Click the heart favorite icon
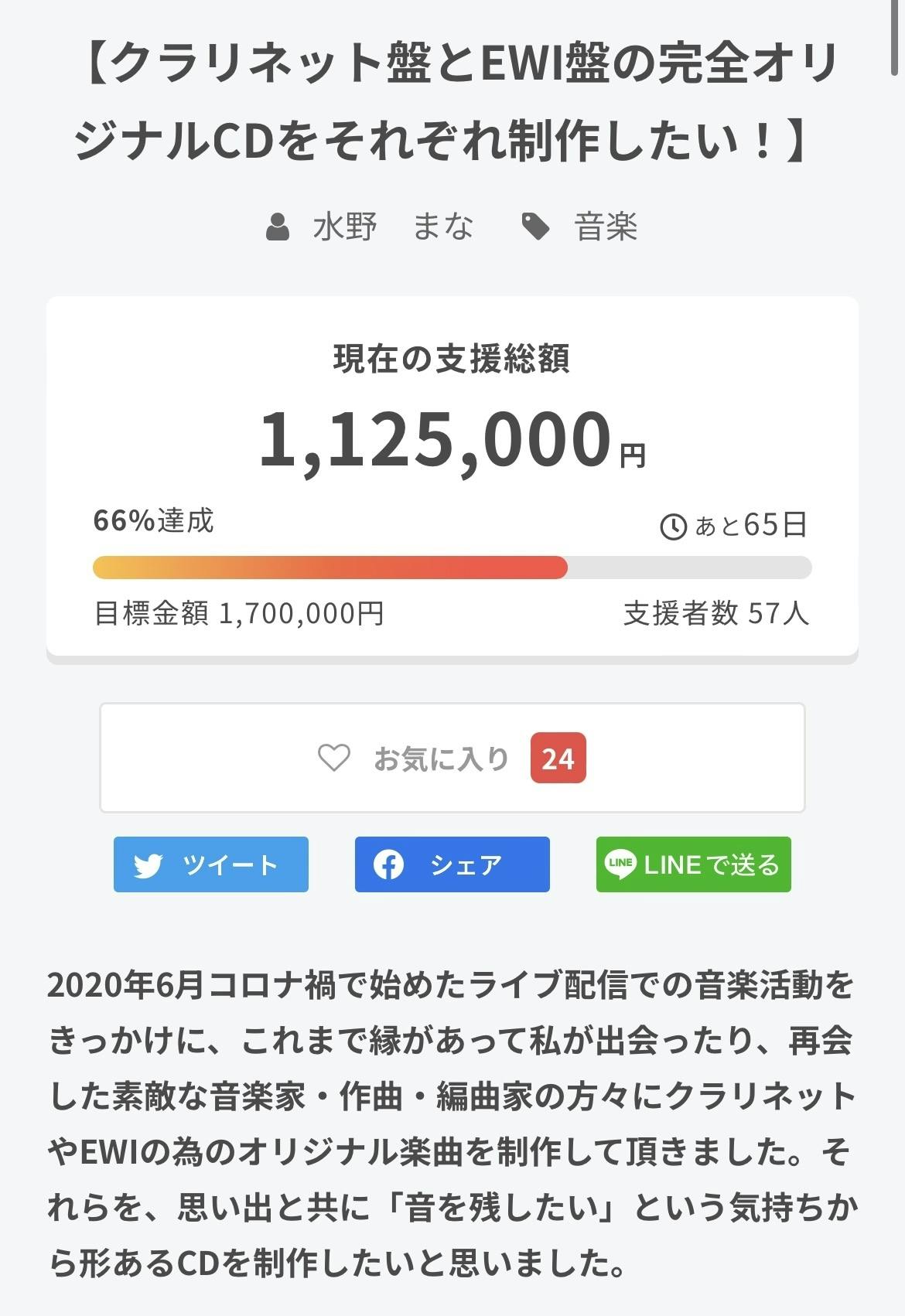This screenshot has height=1316, width=905. click(x=334, y=758)
